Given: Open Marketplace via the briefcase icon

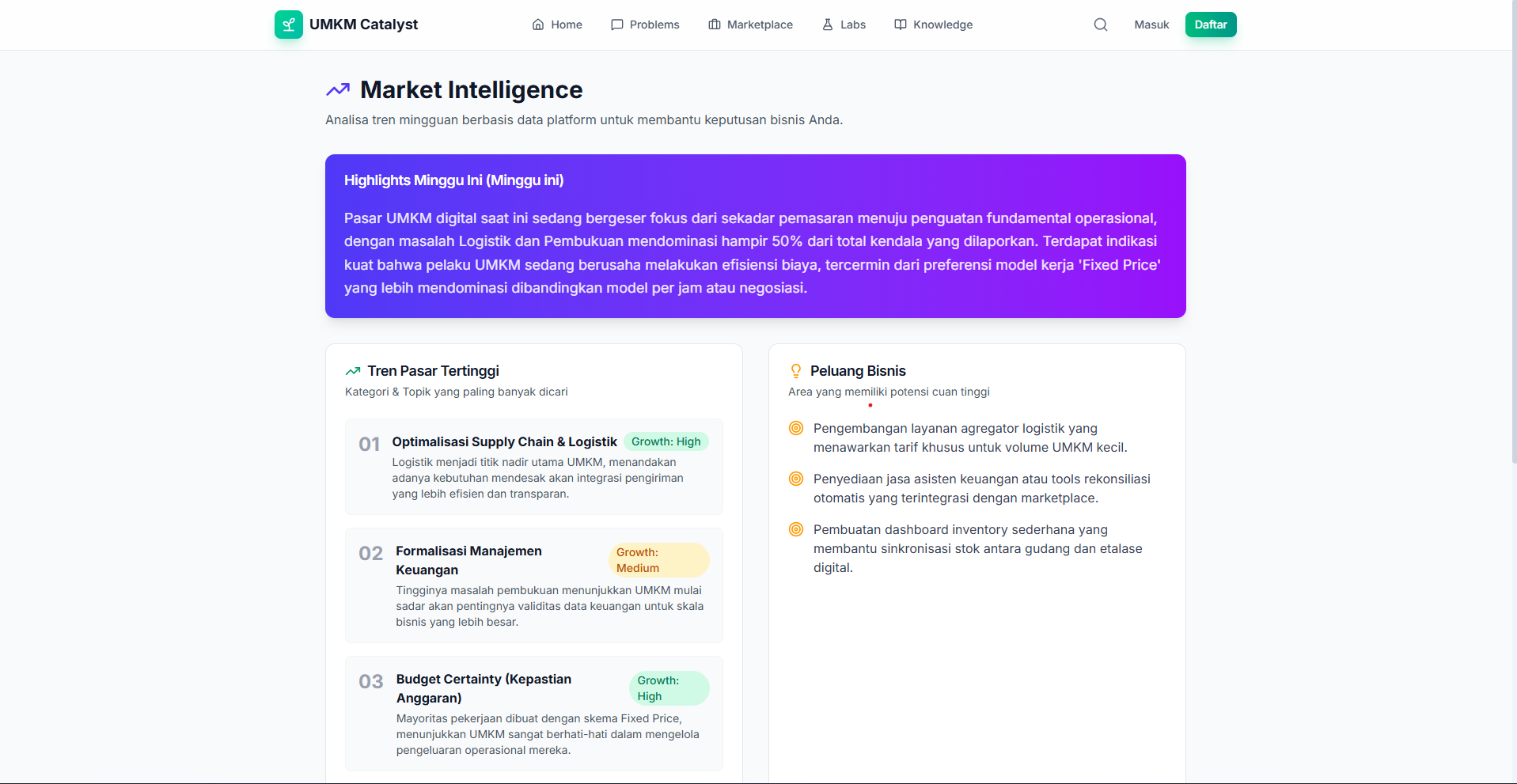Looking at the screenshot, I should [x=713, y=25].
